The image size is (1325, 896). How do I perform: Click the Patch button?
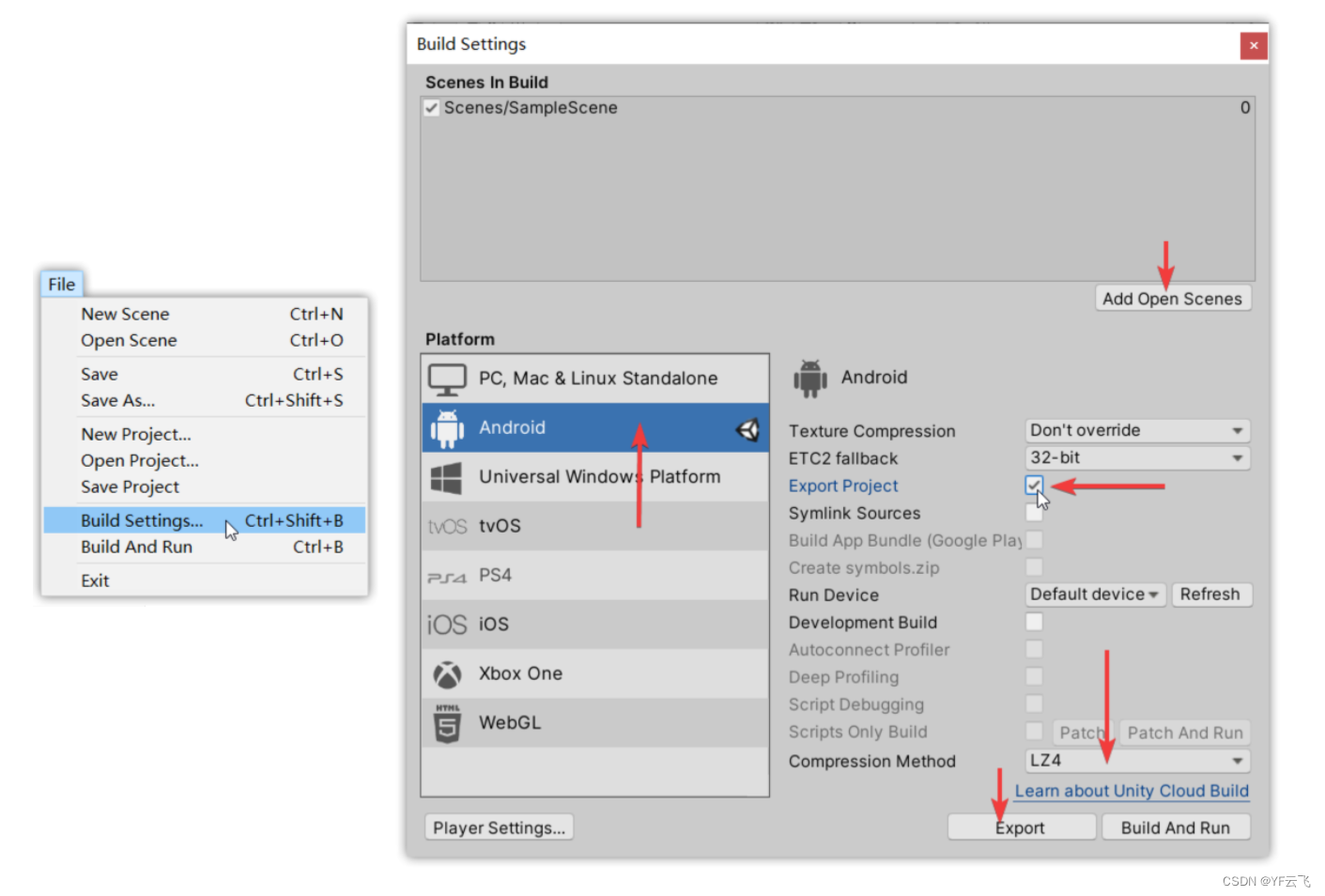click(1081, 733)
